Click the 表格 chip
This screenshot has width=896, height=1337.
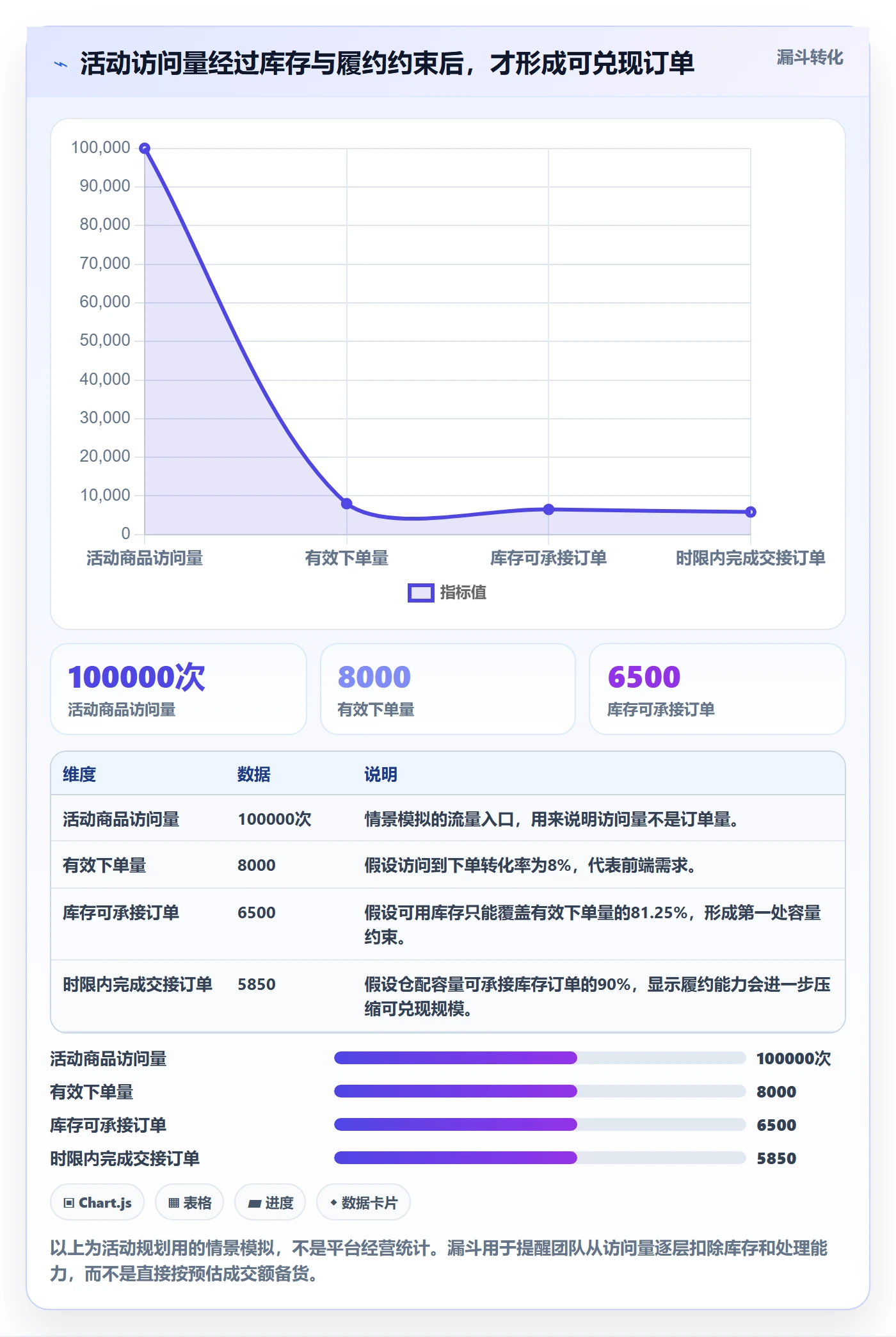(x=189, y=1203)
